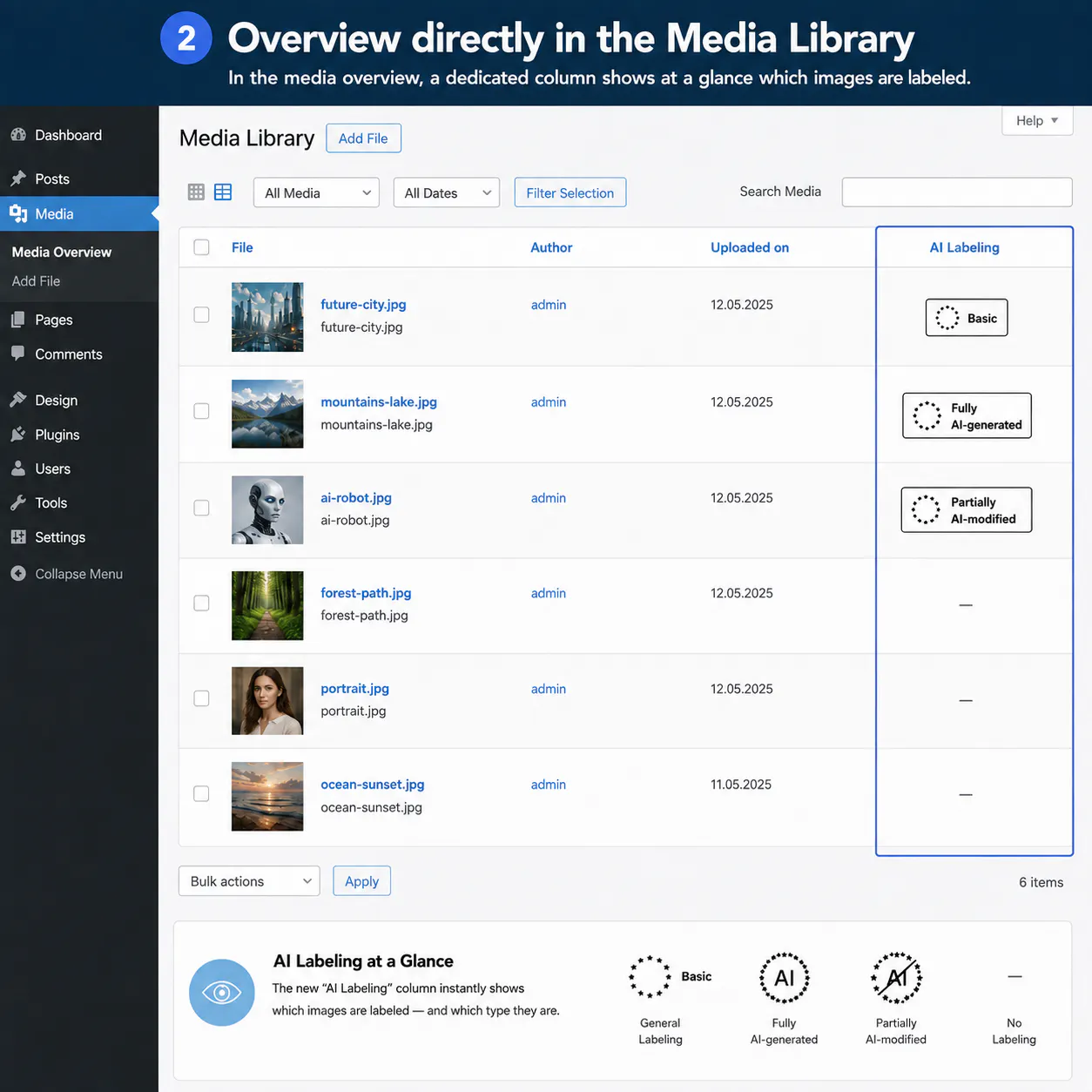The width and height of the screenshot is (1092, 1092).
Task: Click the Users person icon
Action: tap(18, 468)
